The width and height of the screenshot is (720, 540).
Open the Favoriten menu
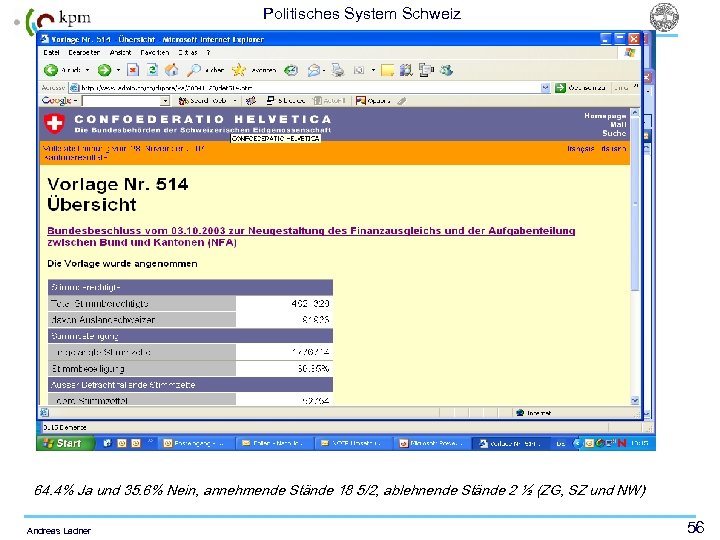pos(154,52)
